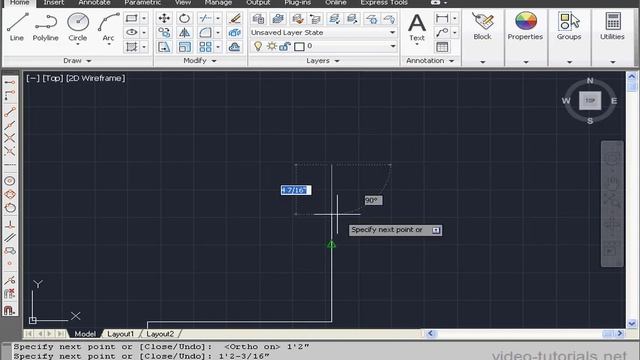Select the Fillet tool

coord(205,32)
